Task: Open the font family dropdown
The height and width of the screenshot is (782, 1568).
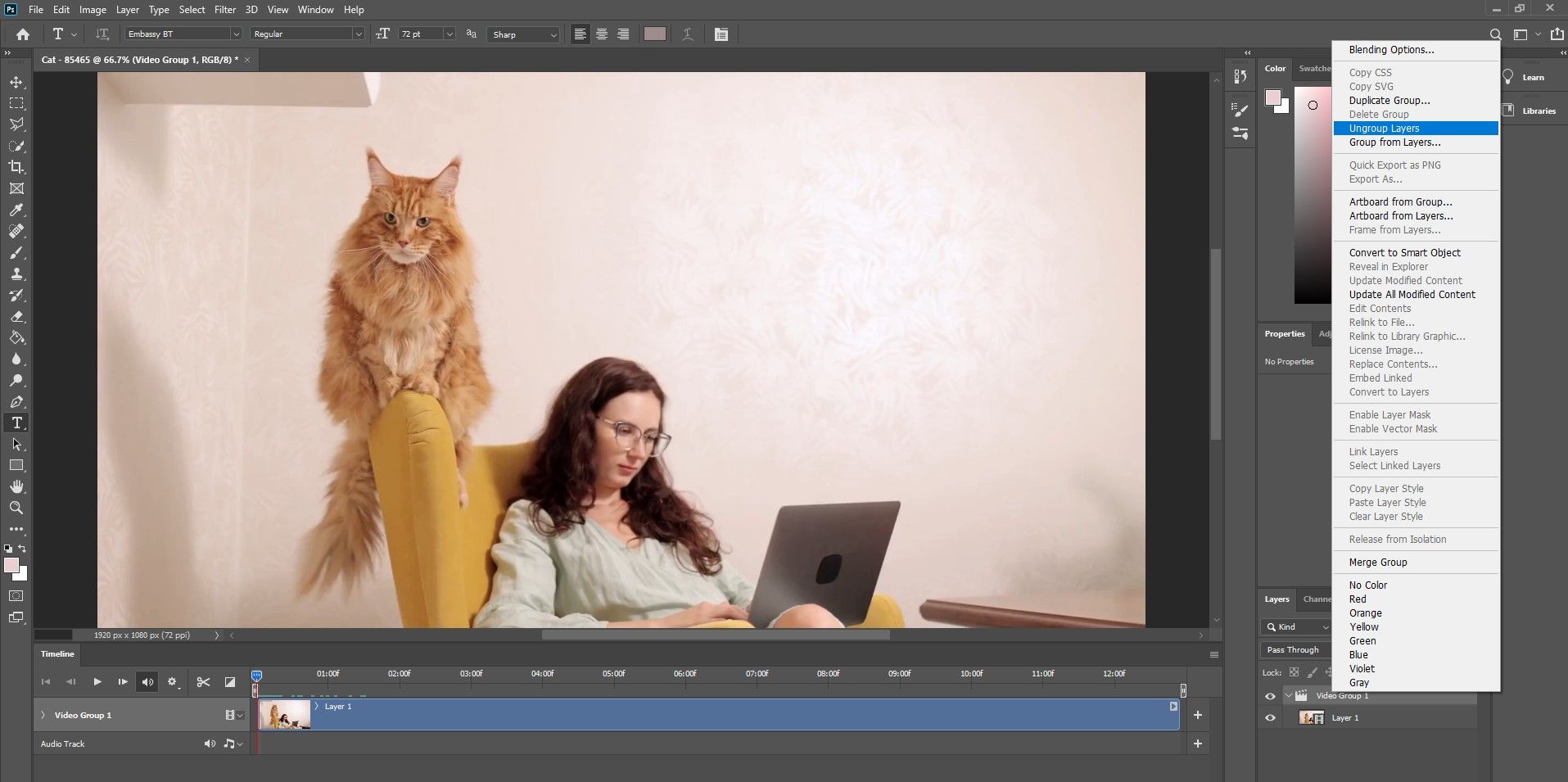Action: (x=236, y=34)
